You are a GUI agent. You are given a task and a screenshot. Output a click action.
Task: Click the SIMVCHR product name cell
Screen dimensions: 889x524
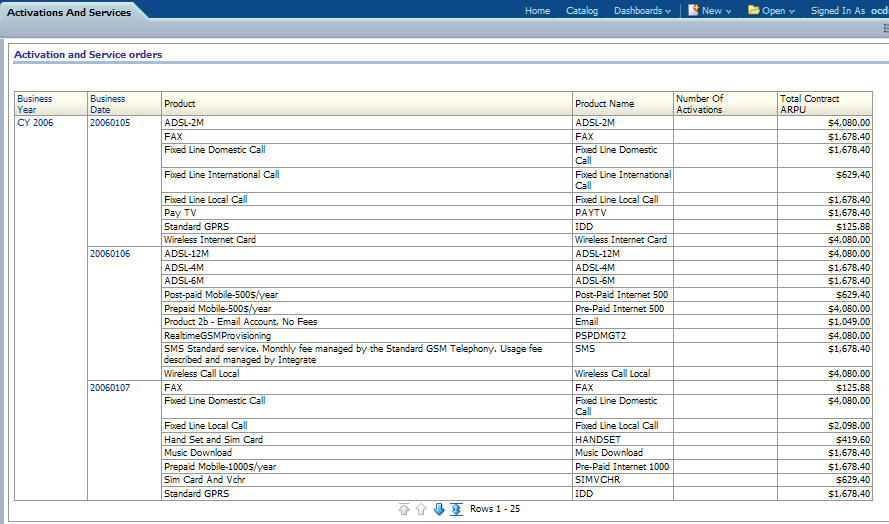pyautogui.click(x=623, y=480)
